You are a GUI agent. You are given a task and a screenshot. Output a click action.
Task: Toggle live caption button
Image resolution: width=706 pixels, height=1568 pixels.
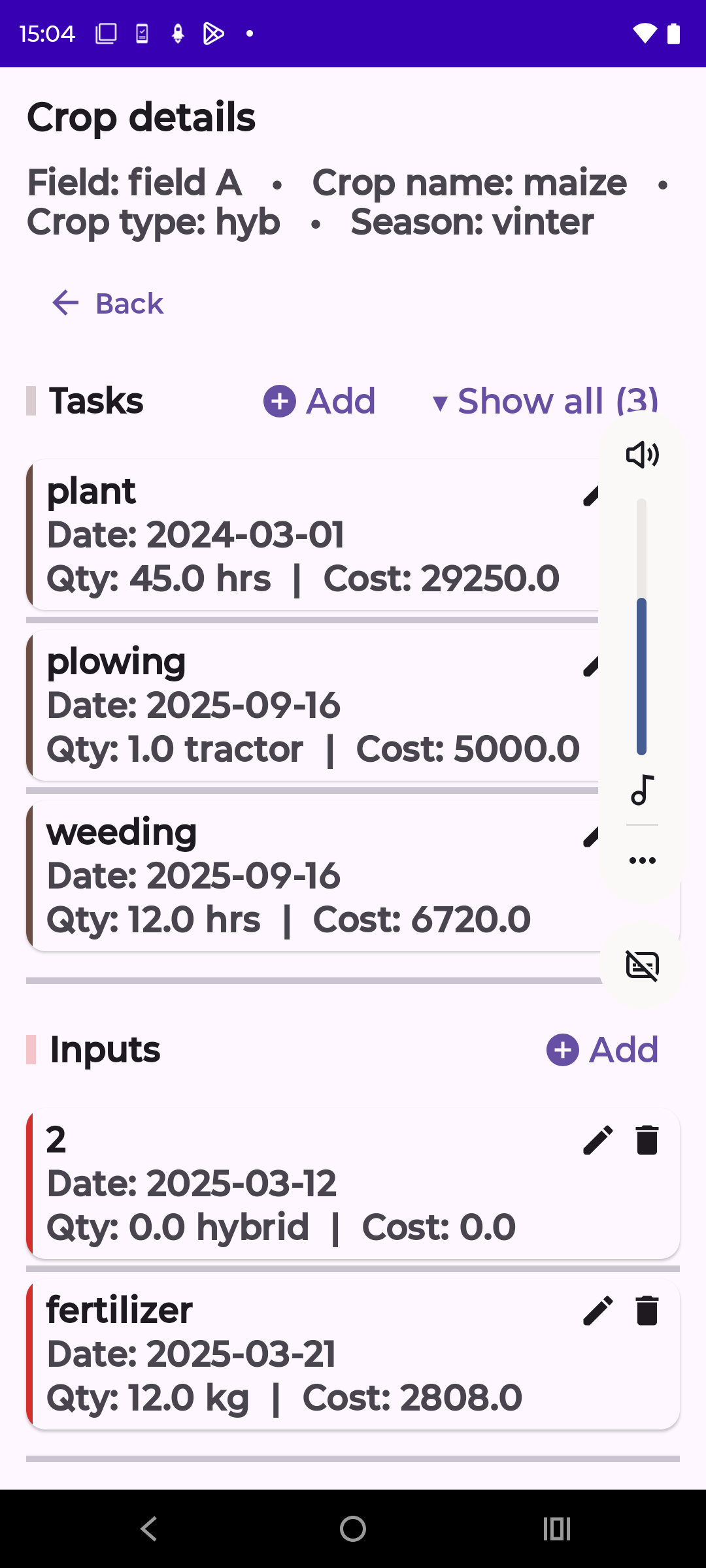(x=642, y=965)
